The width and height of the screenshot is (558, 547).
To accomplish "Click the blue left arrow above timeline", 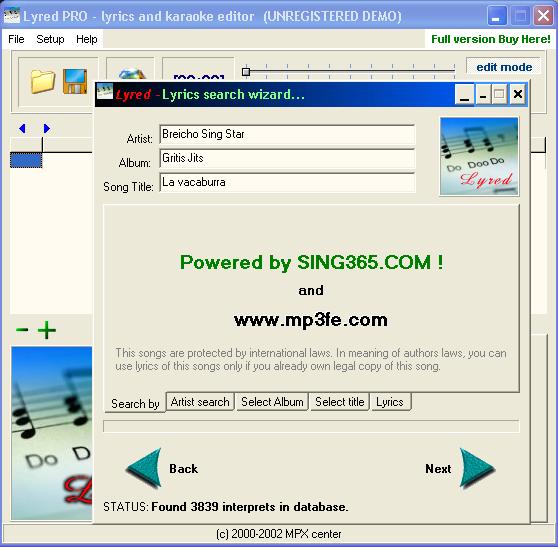I will point(22,128).
